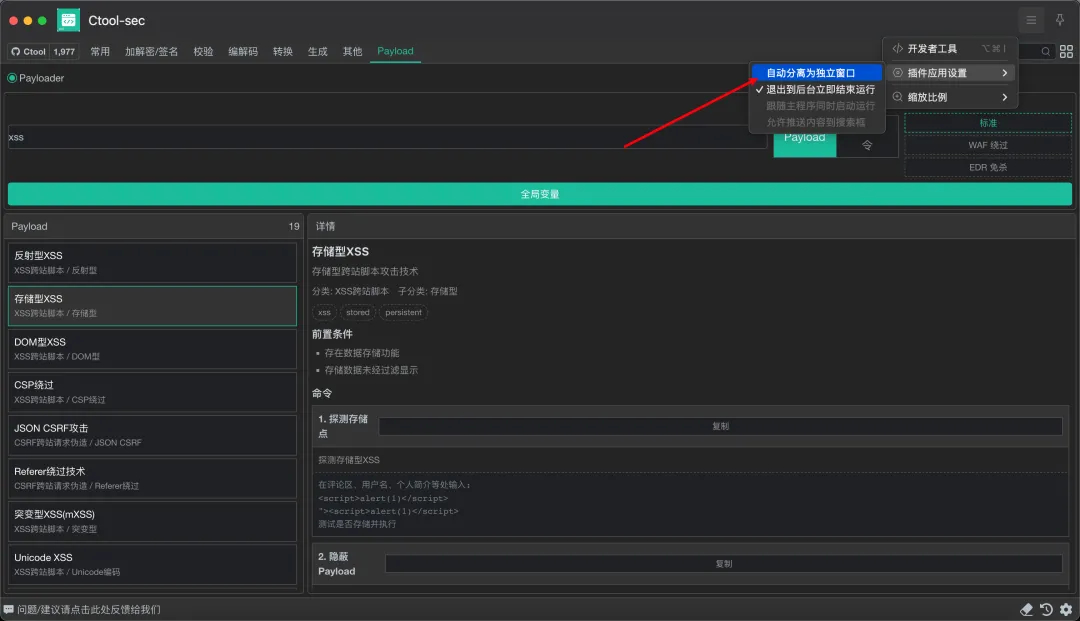1080x621 pixels.
Task: Click the stored tag chip
Action: [357, 313]
